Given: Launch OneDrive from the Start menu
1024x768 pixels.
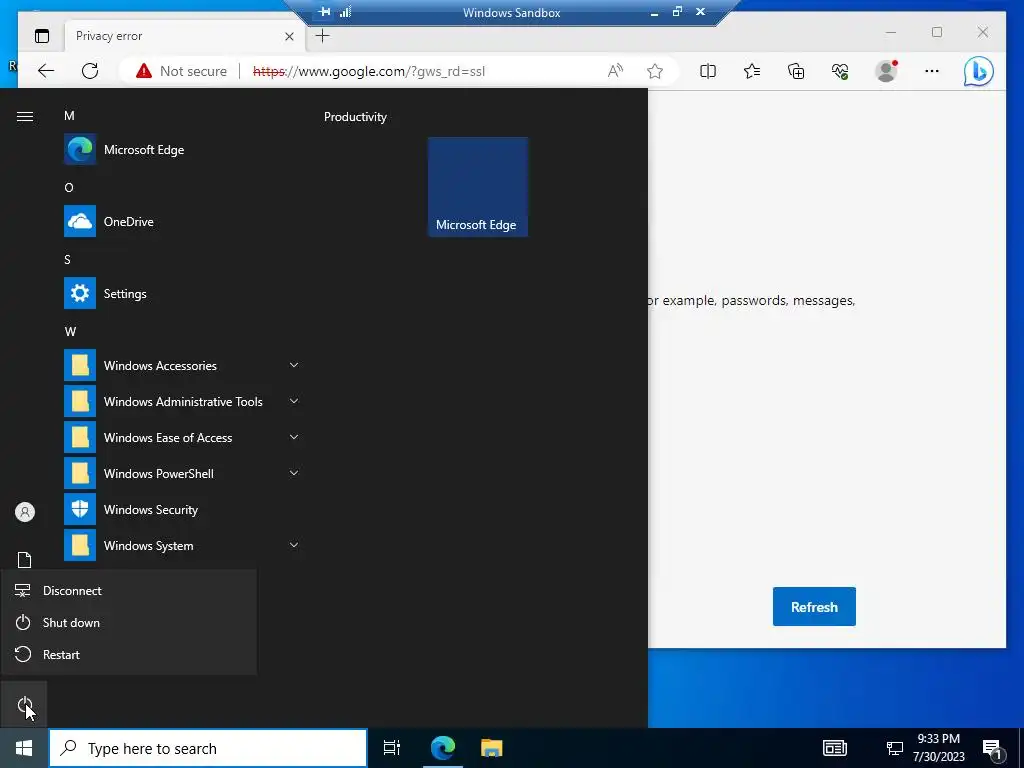Looking at the screenshot, I should click(x=183, y=221).
